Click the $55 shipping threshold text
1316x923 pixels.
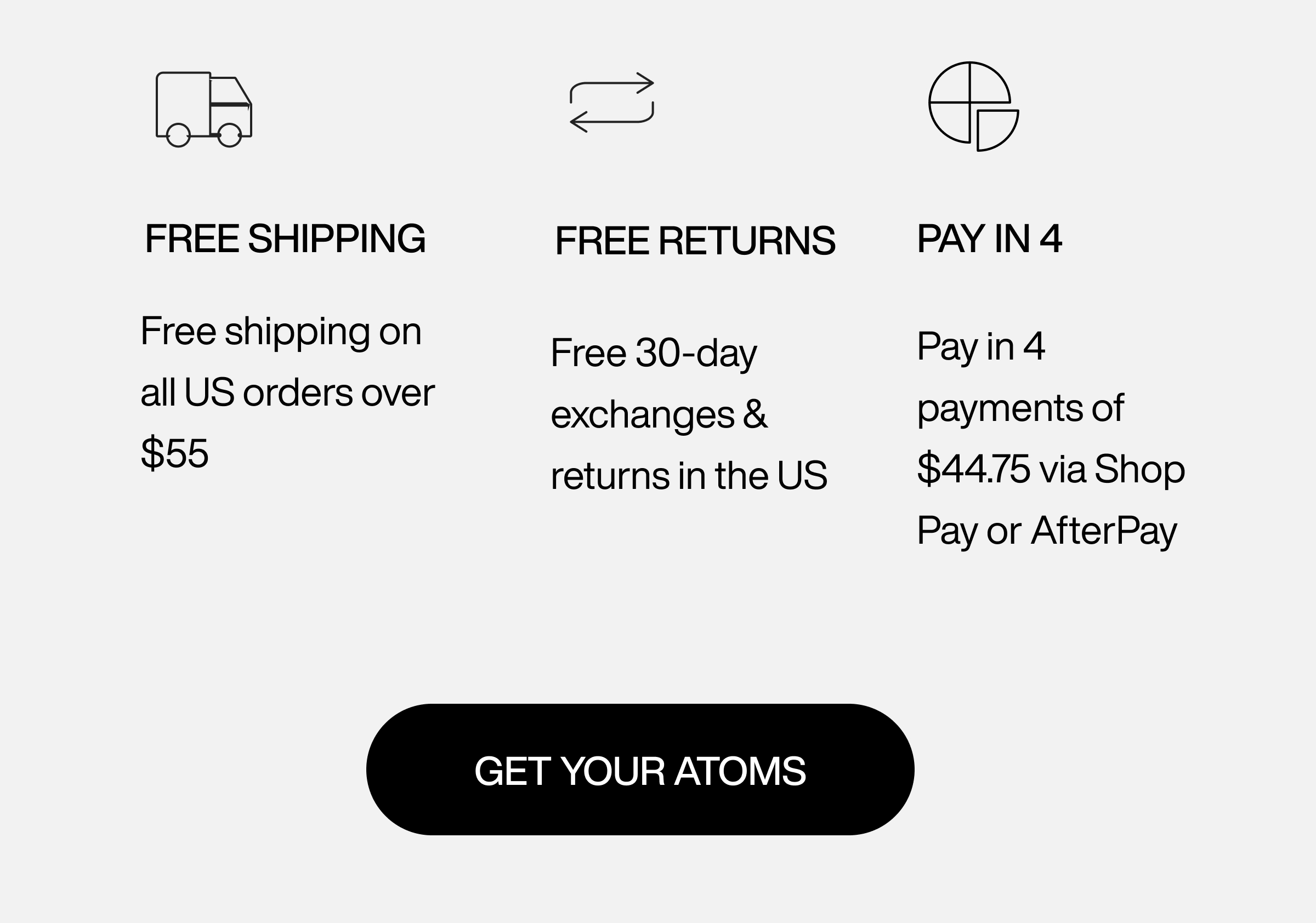[x=174, y=453]
